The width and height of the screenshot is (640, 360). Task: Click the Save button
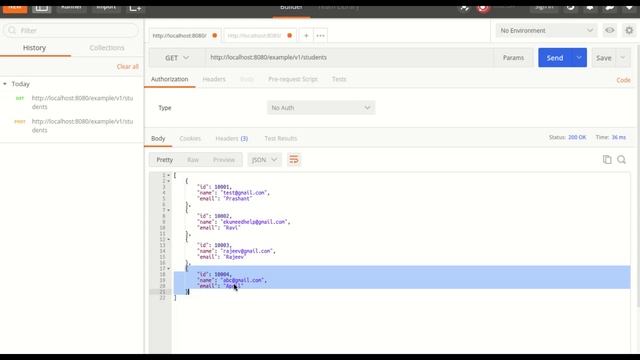(x=603, y=58)
